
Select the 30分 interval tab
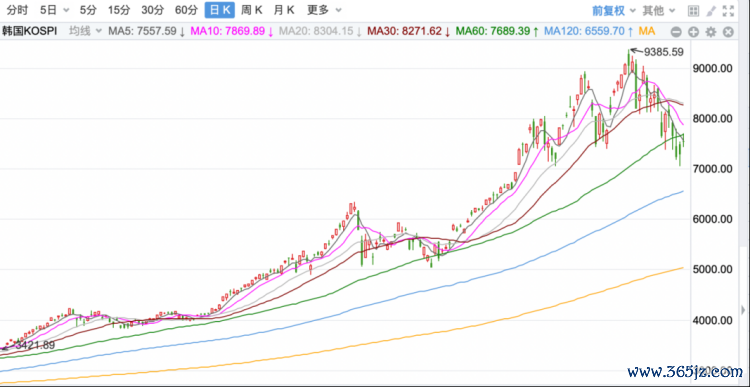[x=152, y=10]
